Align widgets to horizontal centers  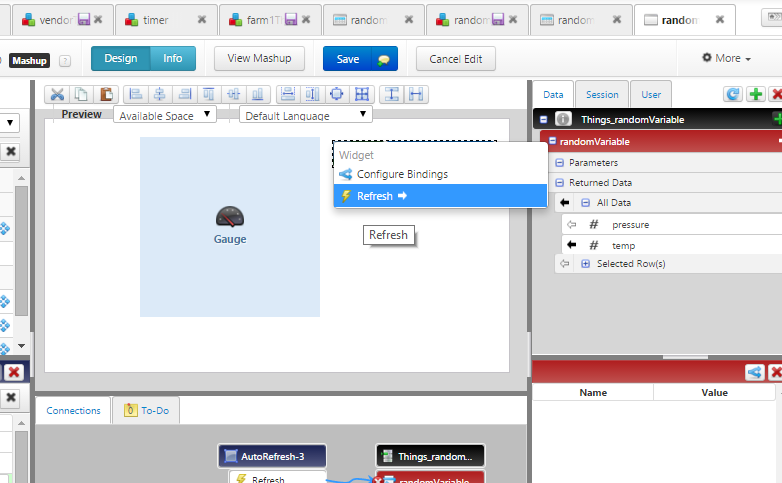(x=160, y=94)
